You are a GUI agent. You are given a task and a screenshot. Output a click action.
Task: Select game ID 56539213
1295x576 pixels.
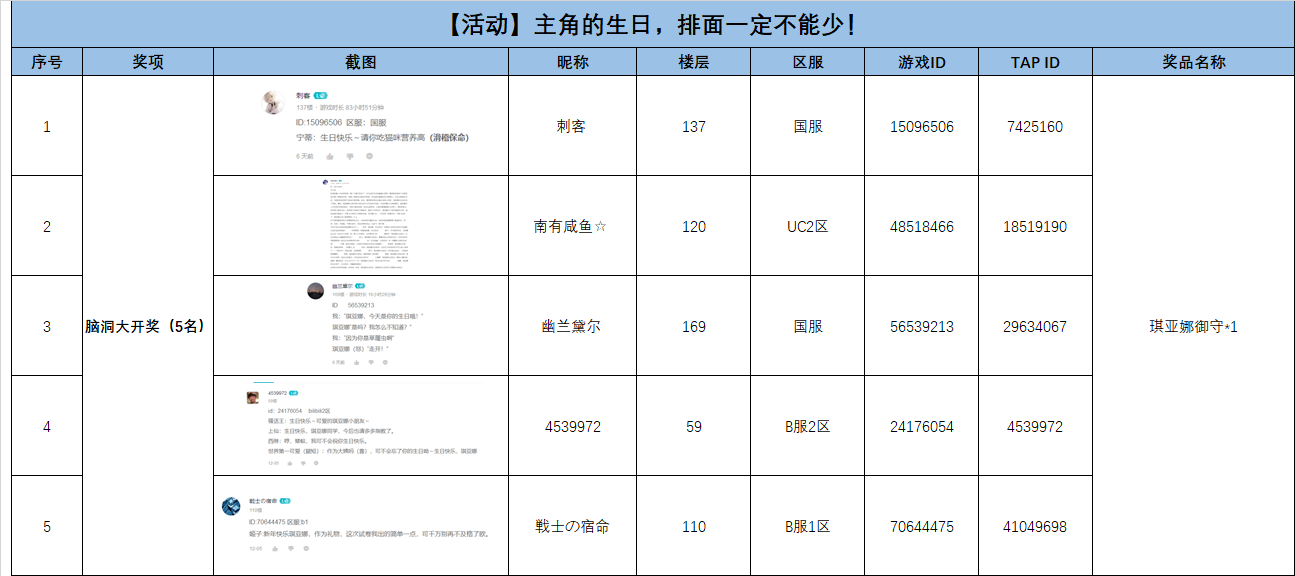pyautogui.click(x=922, y=326)
